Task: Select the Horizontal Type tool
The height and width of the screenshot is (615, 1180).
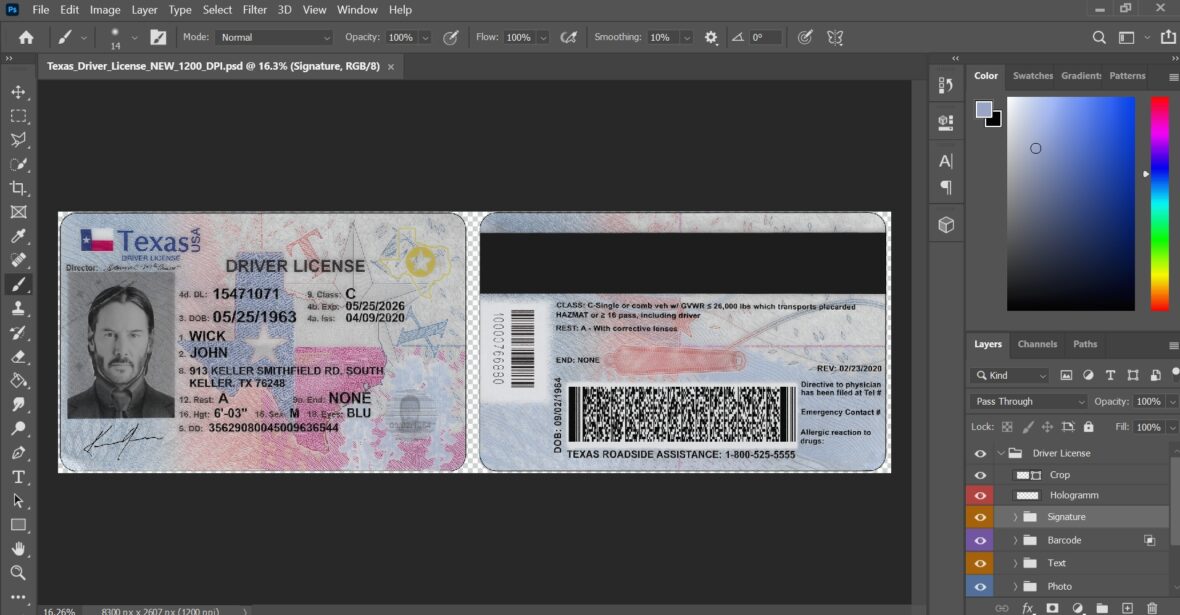Action: coord(20,477)
